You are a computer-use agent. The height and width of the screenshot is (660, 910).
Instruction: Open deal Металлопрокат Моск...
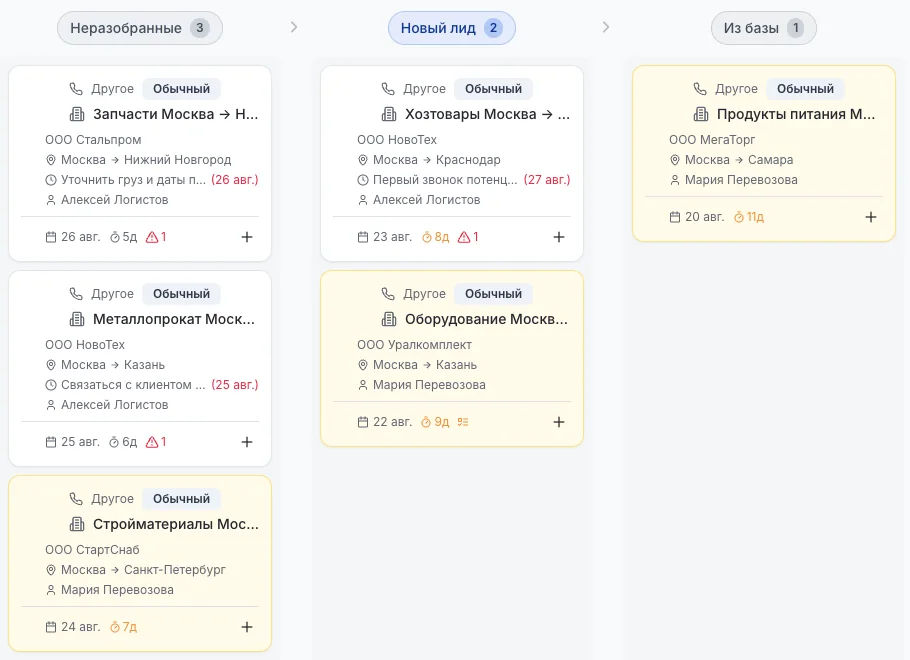click(174, 319)
